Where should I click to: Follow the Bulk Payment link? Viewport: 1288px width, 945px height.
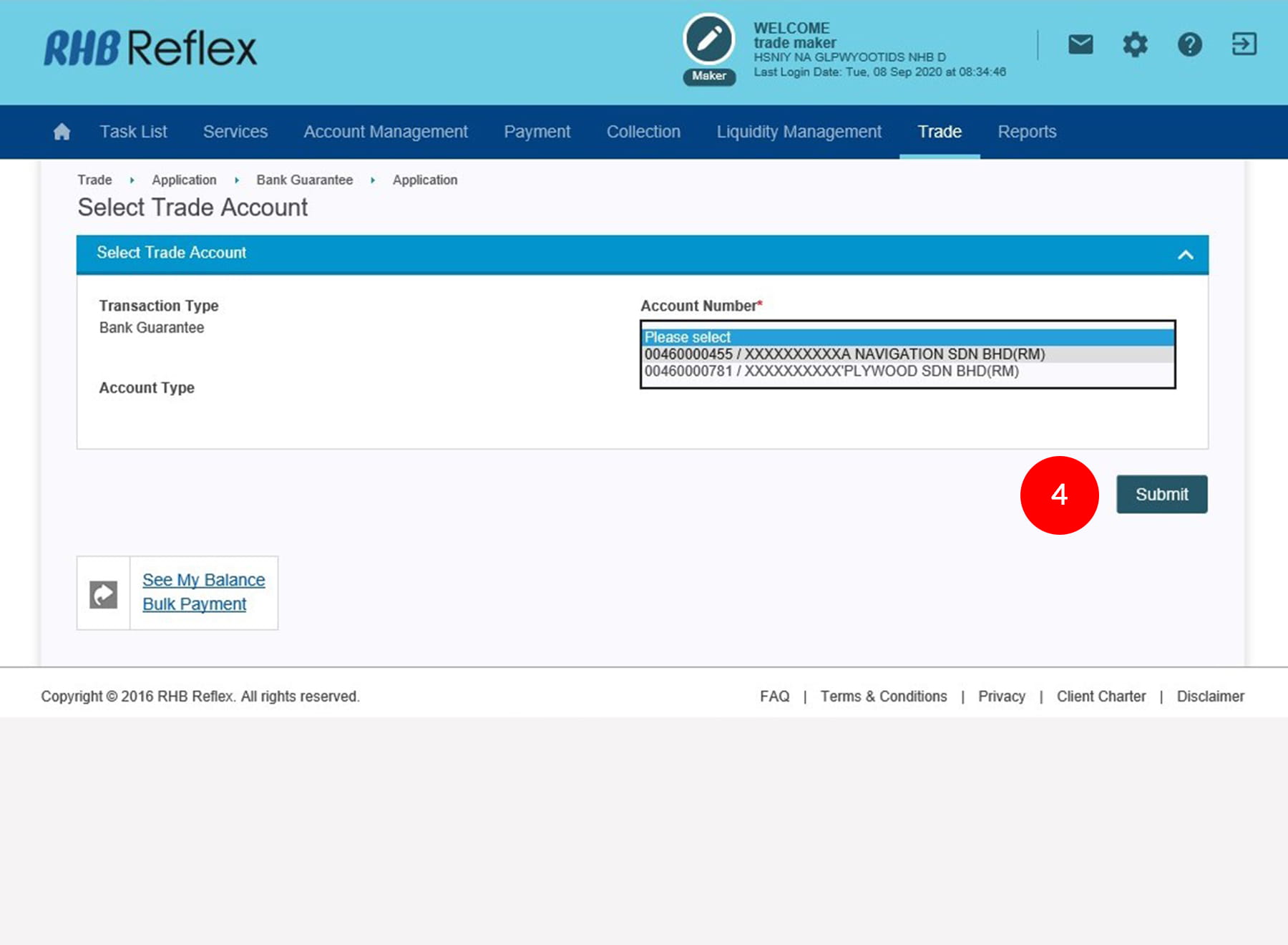click(194, 604)
